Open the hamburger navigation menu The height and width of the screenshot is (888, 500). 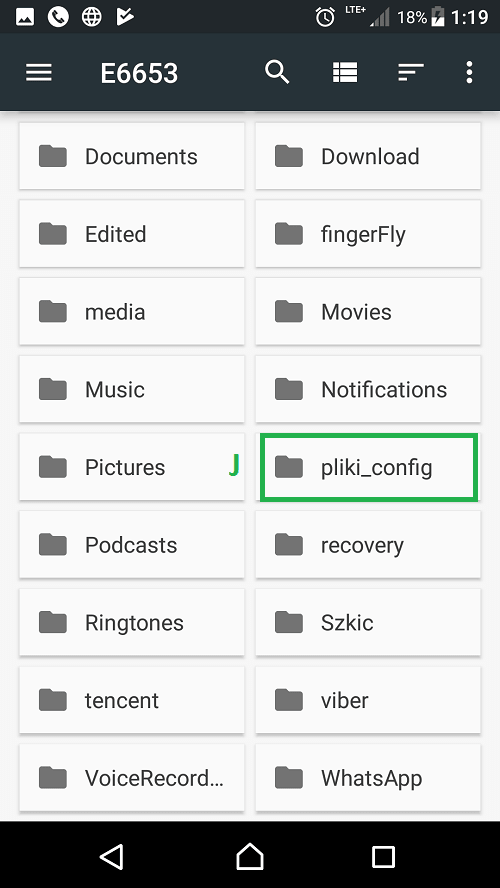39,72
